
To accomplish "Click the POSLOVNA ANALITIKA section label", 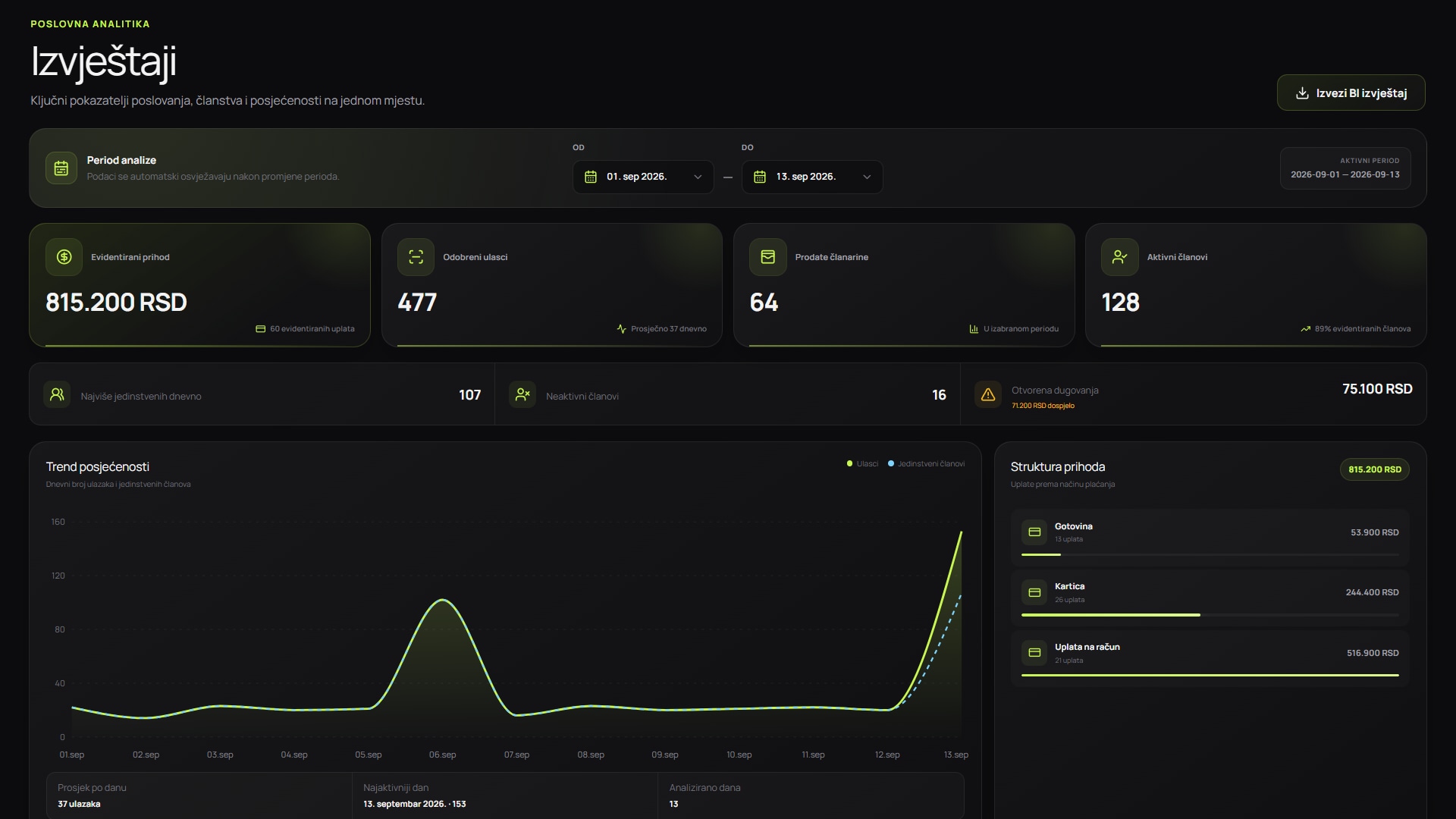I will [90, 24].
